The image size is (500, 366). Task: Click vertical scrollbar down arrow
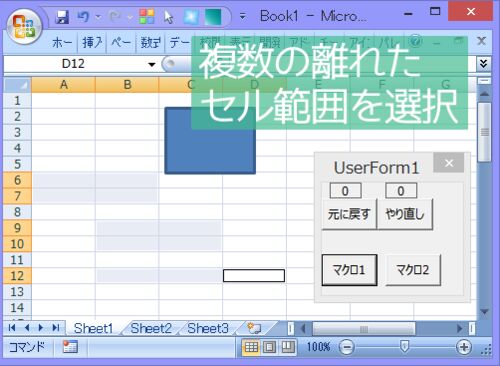click(x=485, y=311)
